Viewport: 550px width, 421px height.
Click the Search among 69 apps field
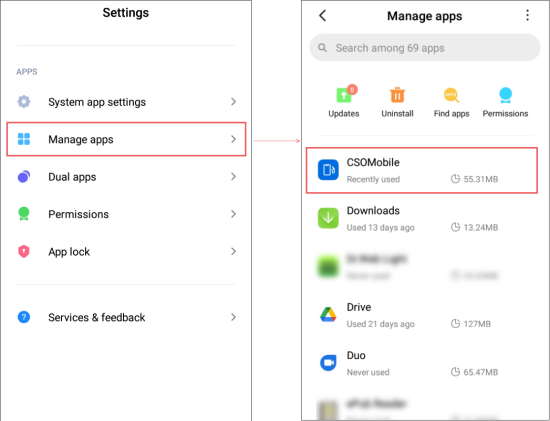tap(425, 48)
